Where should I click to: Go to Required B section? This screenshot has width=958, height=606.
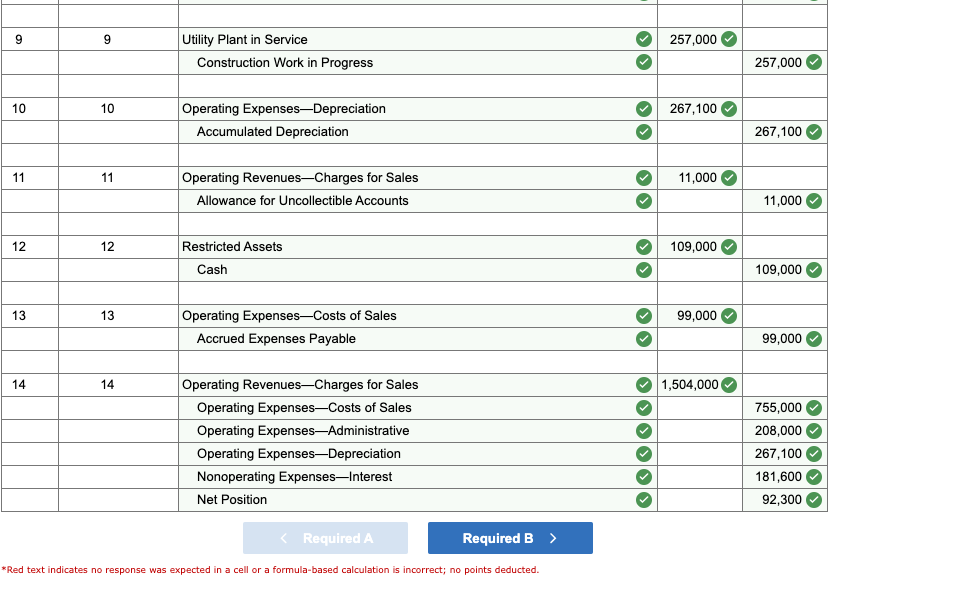(x=510, y=538)
